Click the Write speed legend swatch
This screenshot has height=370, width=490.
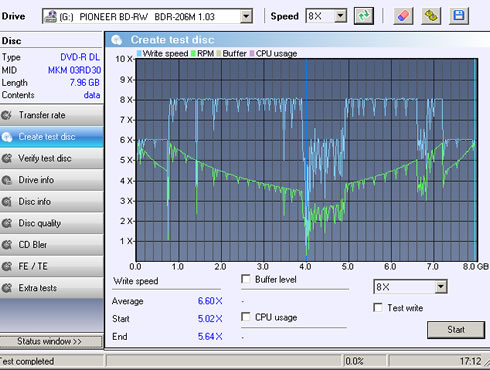click(139, 53)
